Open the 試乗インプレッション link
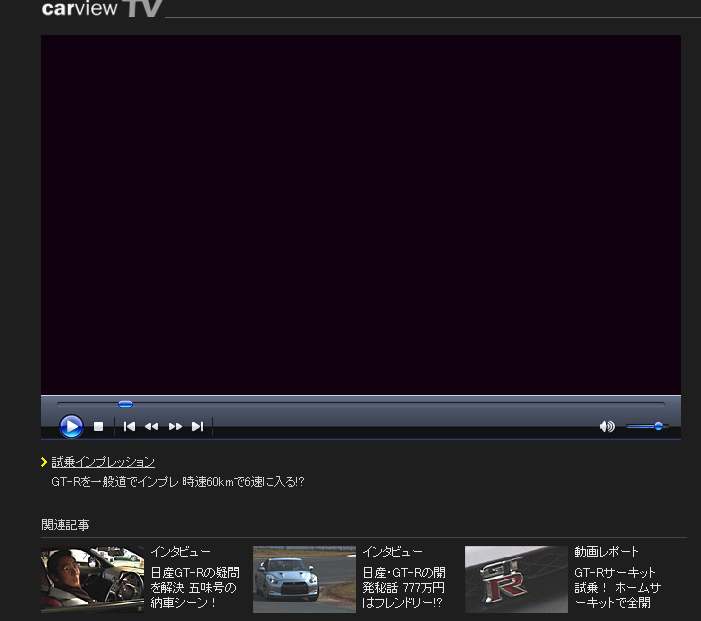Screen dimensions: 701x621 pyautogui.click(x=103, y=462)
